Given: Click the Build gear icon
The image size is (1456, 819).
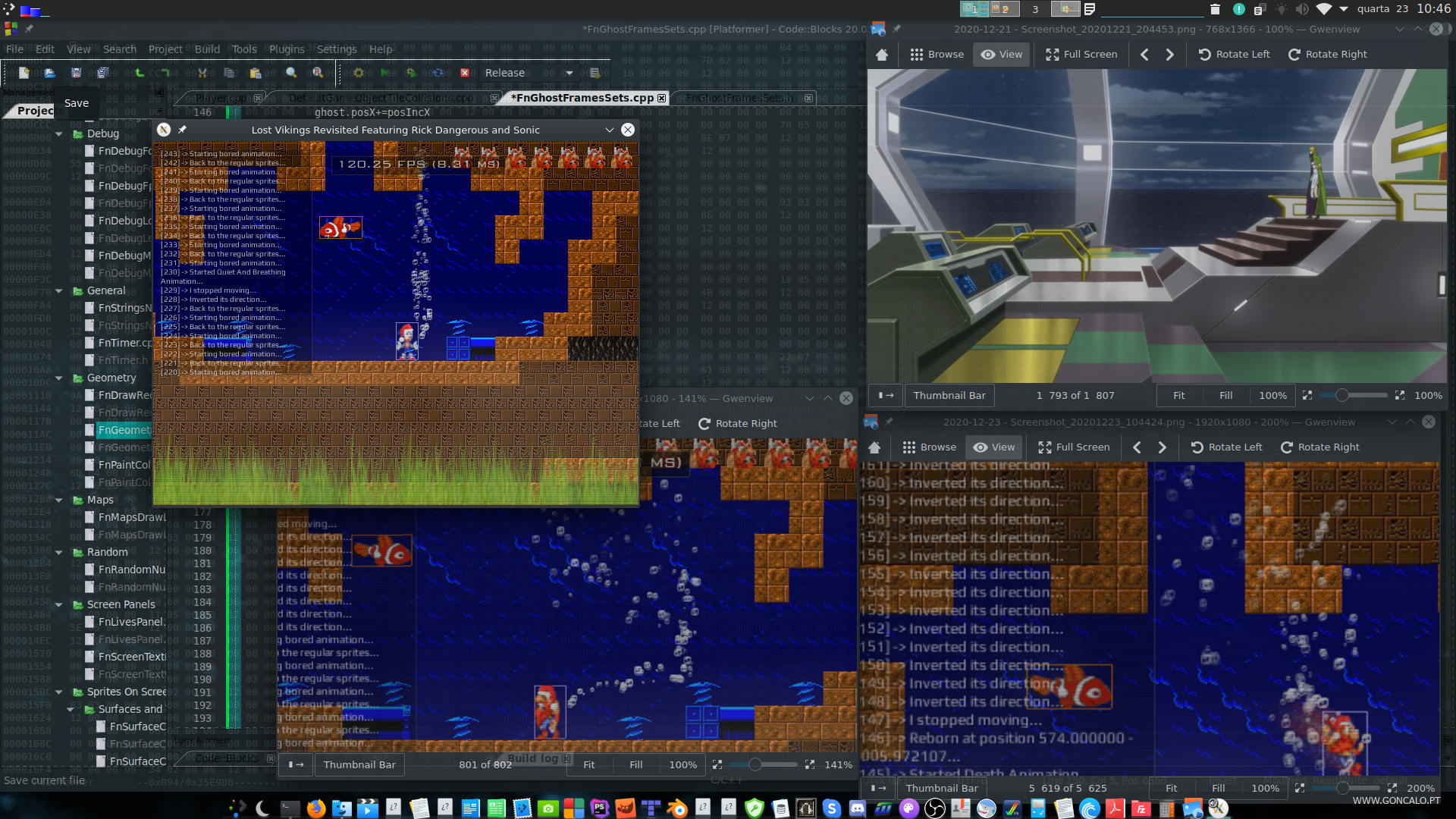Looking at the screenshot, I should click(x=358, y=73).
